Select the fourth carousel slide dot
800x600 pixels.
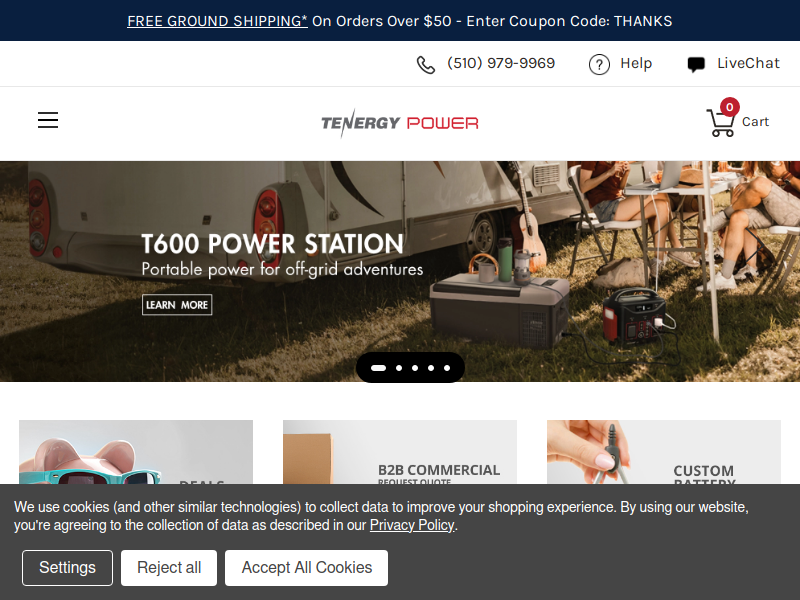pos(431,368)
